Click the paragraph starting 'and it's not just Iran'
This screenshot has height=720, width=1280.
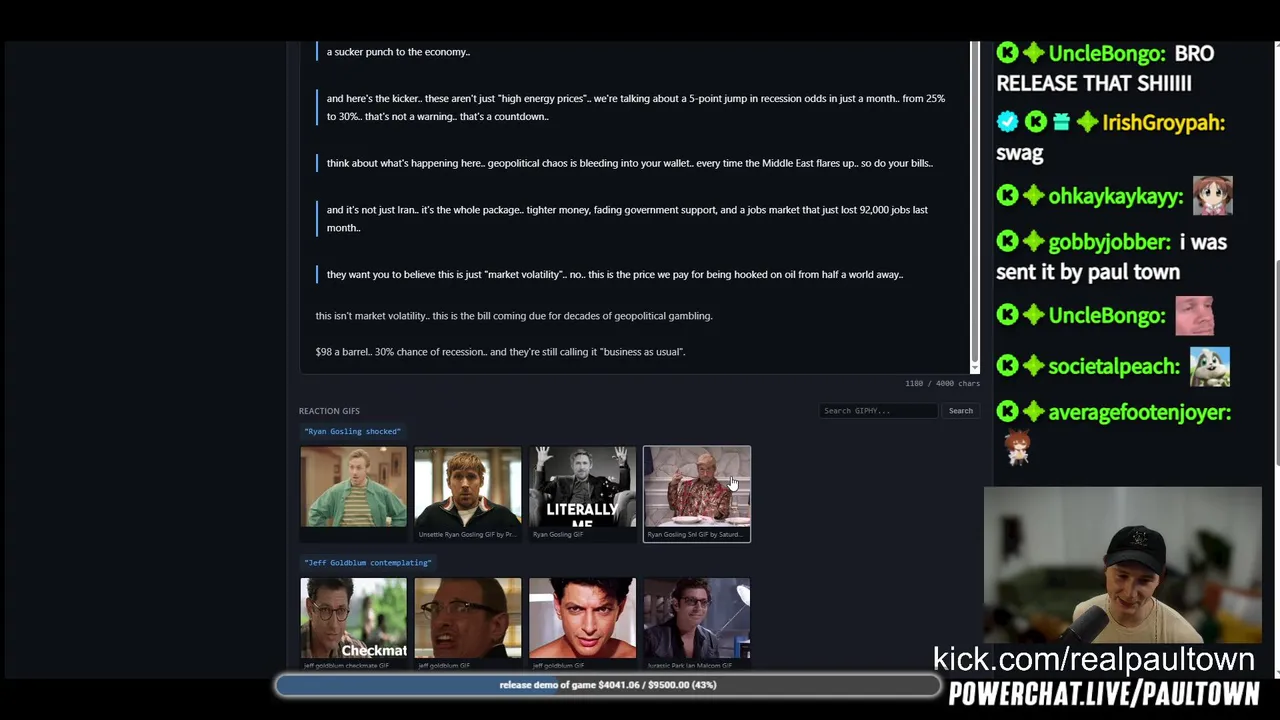(627, 218)
